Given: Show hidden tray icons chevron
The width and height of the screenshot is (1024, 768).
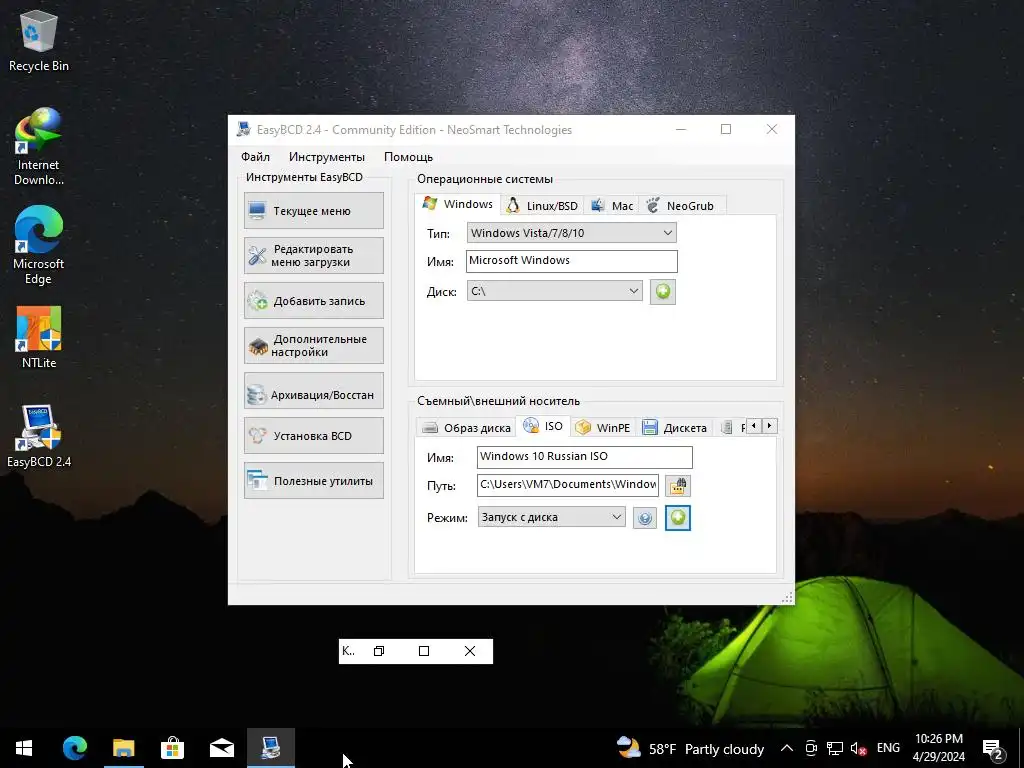Looking at the screenshot, I should pyautogui.click(x=787, y=748).
